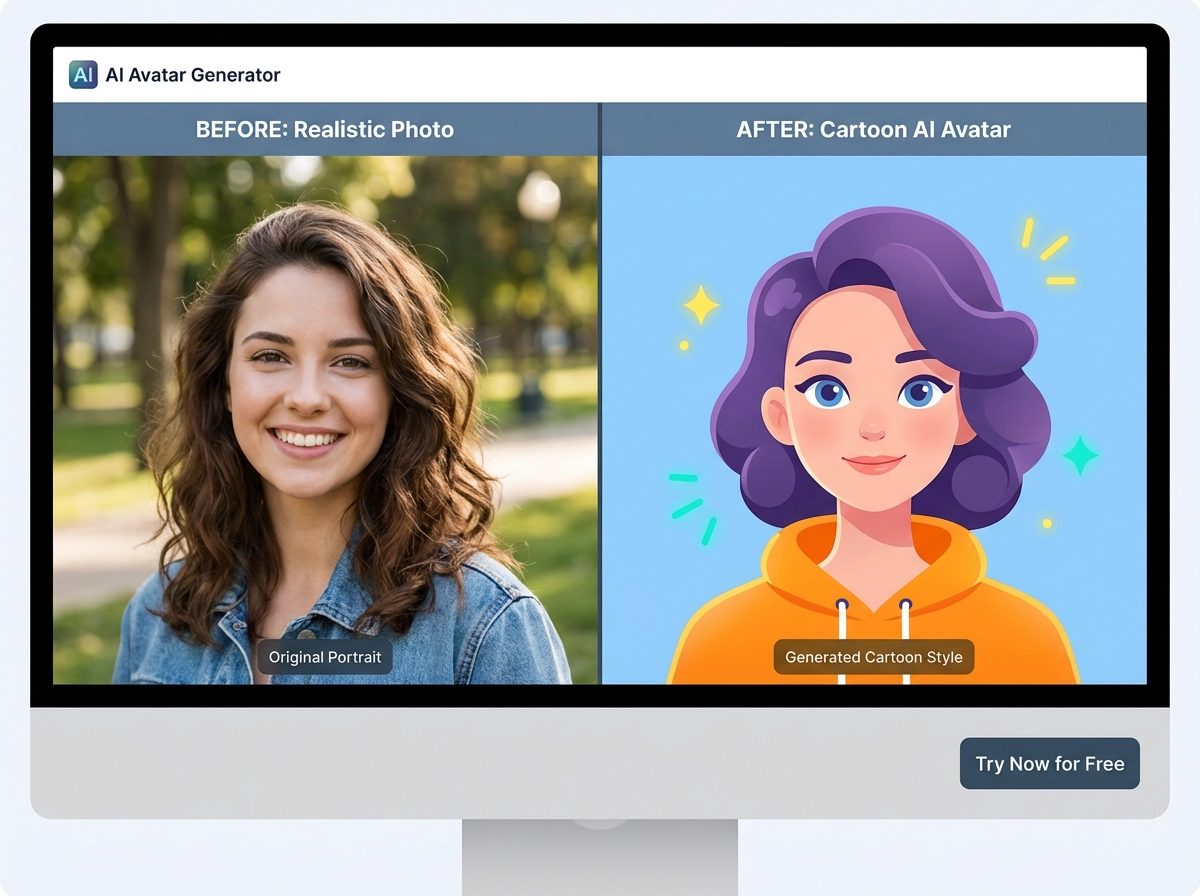Click the AI logo icon
Viewport: 1200px width, 896px height.
83,75
